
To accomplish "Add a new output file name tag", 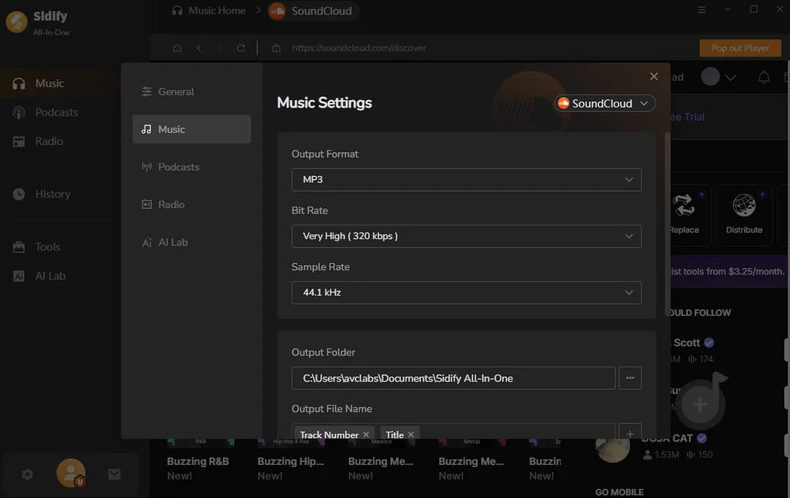I will pos(630,433).
